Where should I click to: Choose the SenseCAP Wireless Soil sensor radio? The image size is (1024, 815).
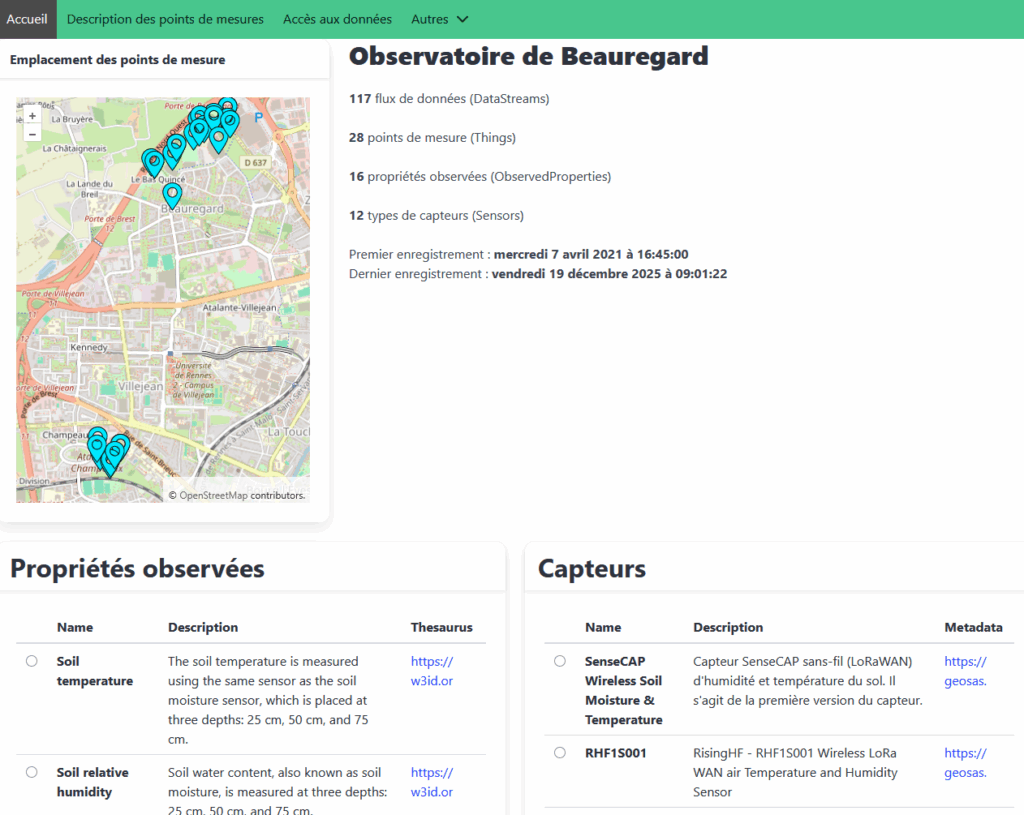[x=559, y=661]
